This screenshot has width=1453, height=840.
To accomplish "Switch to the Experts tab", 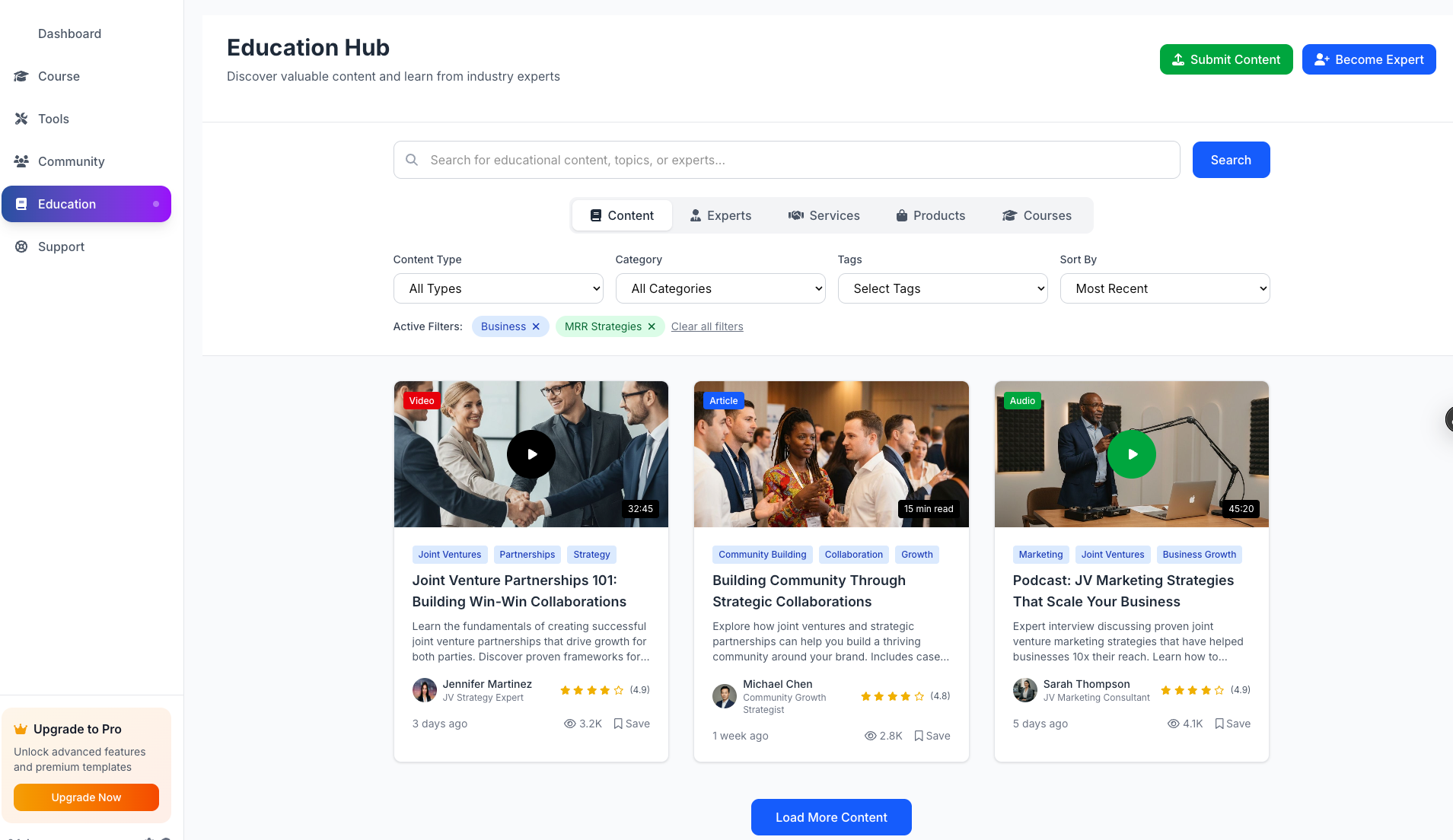I will [x=720, y=215].
